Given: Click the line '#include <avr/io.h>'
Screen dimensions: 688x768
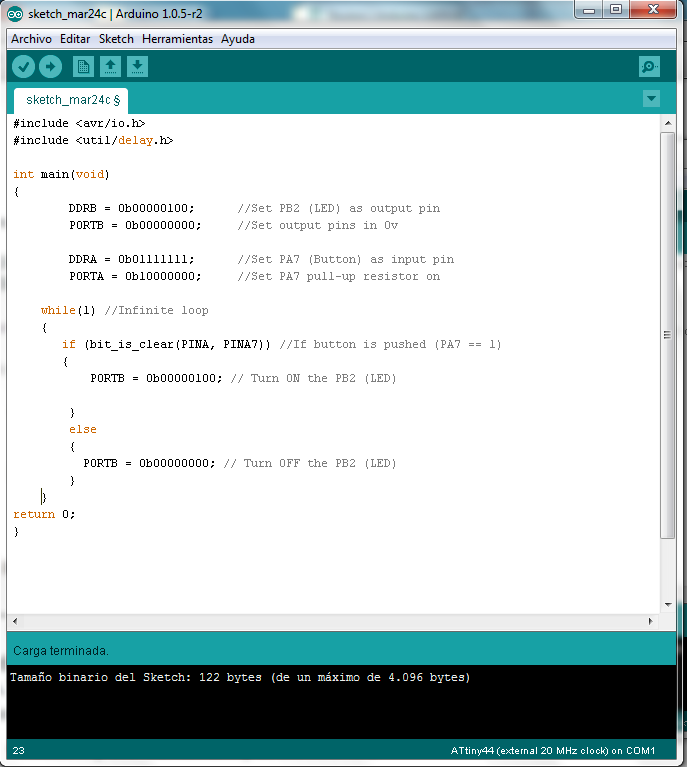Looking at the screenshot, I should pyautogui.click(x=79, y=123).
